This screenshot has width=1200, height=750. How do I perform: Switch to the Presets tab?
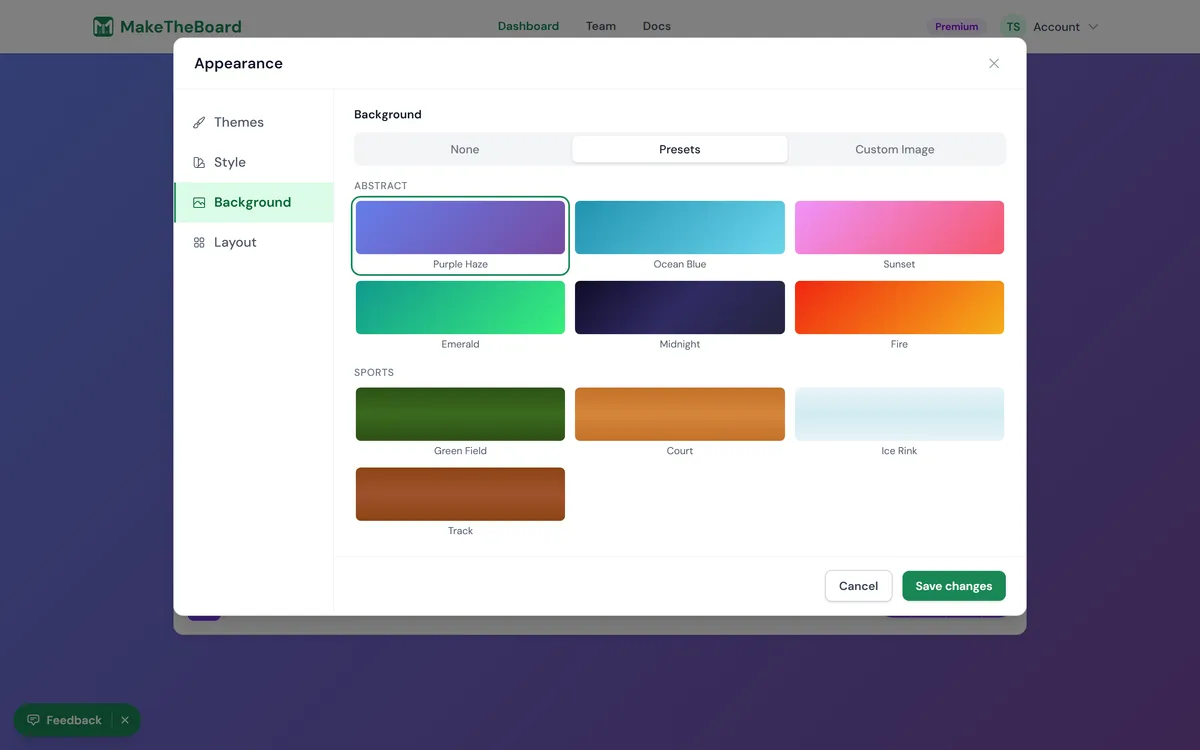[680, 149]
